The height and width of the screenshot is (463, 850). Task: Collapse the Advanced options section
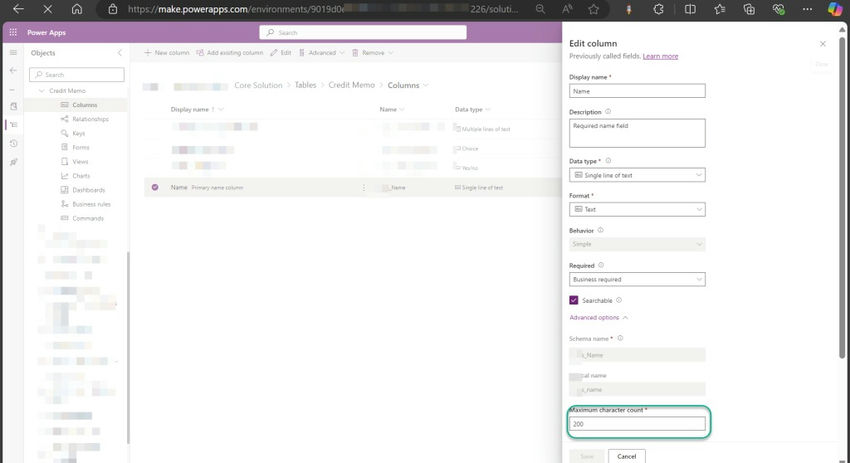pos(598,318)
